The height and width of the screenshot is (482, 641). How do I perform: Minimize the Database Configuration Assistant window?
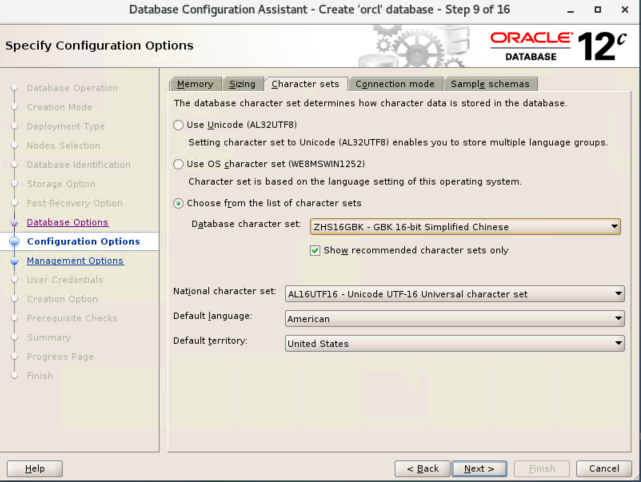[x=571, y=10]
